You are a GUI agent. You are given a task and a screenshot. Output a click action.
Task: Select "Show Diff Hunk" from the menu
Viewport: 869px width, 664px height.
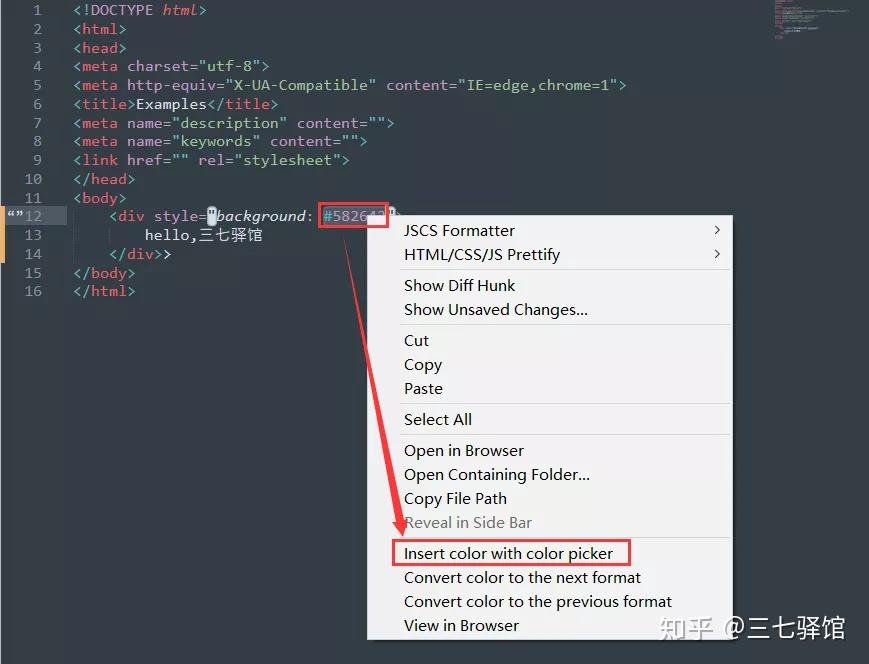tap(459, 285)
